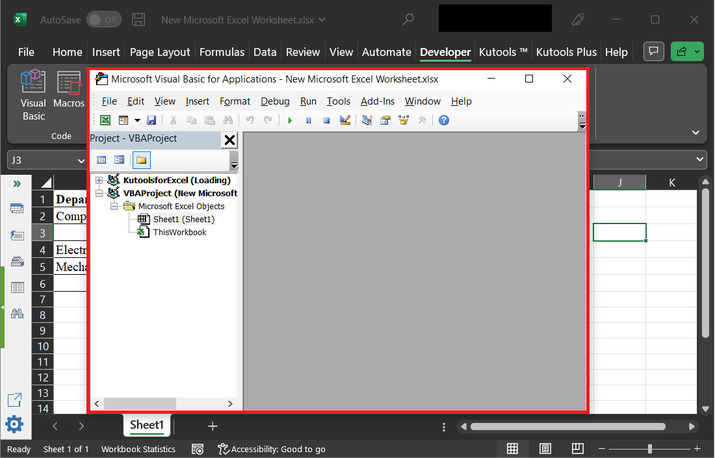Toggle Folders view in Project pane
Screen dimensions: 715x458
141,160
